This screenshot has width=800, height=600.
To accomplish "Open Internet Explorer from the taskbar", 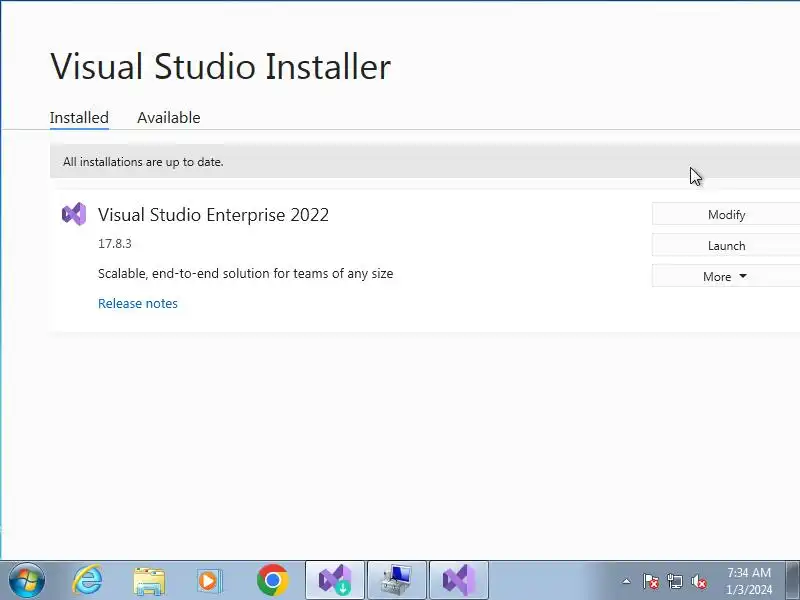I will point(88,580).
